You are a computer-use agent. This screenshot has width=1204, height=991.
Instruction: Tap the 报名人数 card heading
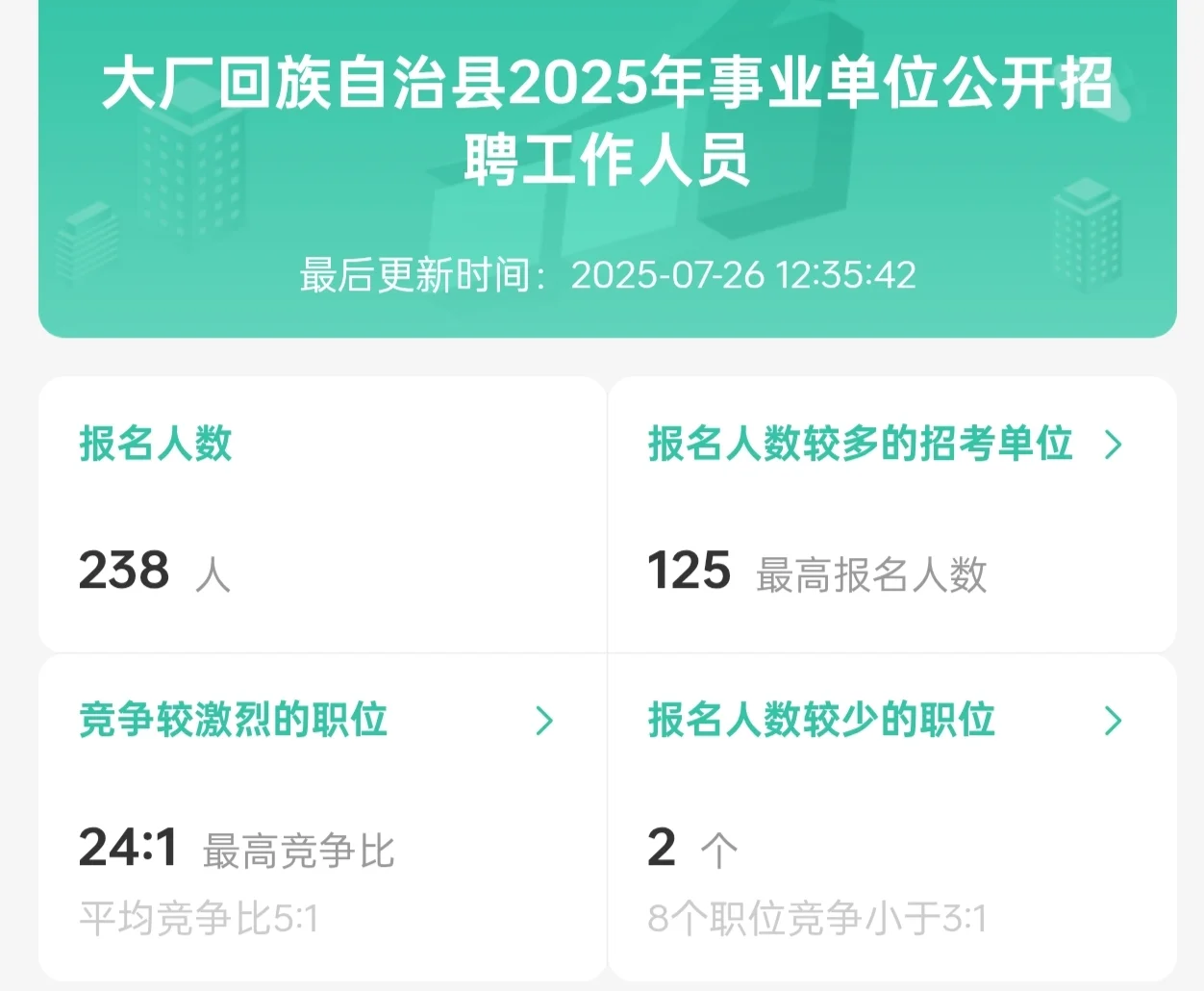pyautogui.click(x=156, y=444)
